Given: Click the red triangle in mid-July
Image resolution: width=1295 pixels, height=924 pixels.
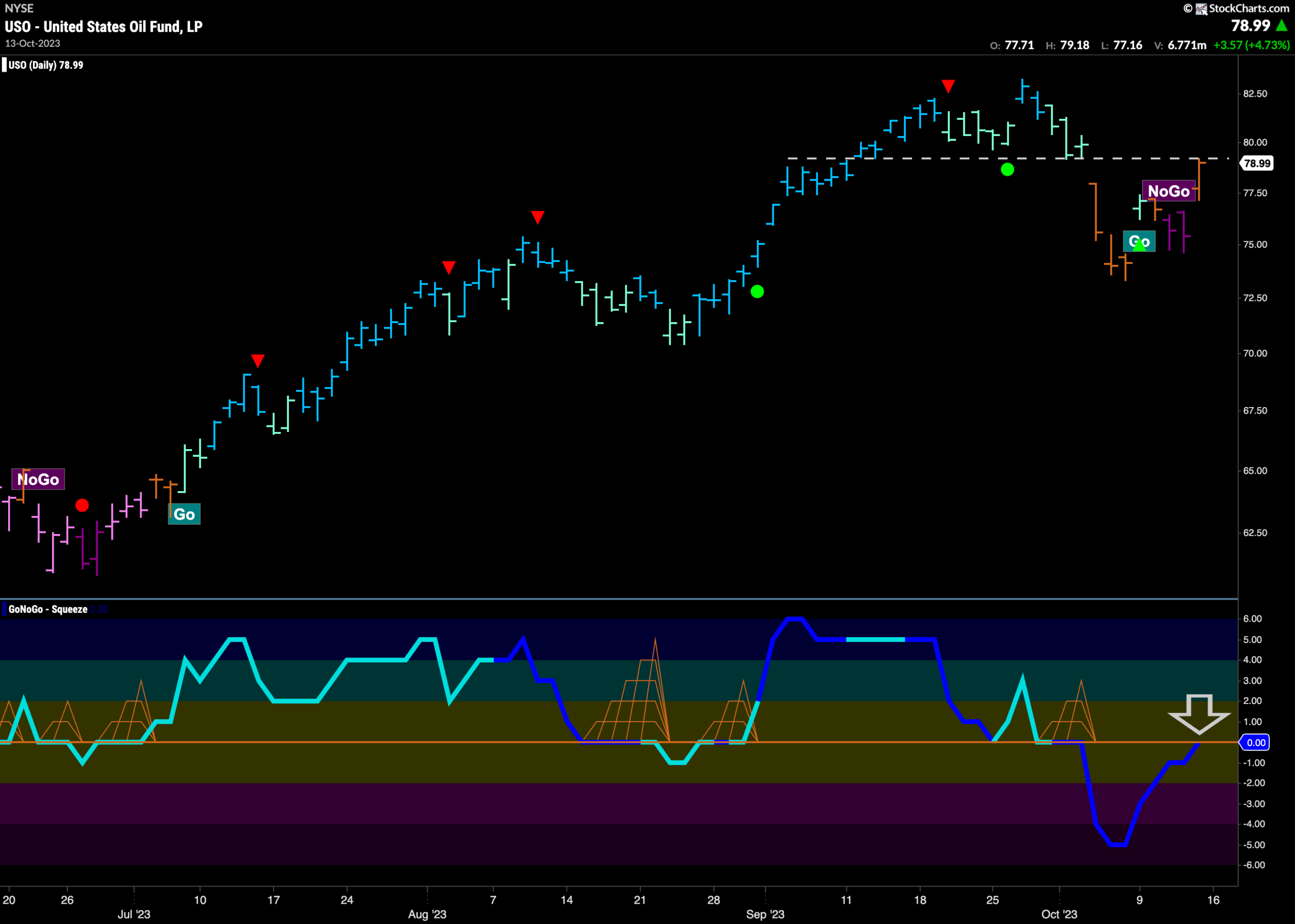Looking at the screenshot, I should 258,361.
